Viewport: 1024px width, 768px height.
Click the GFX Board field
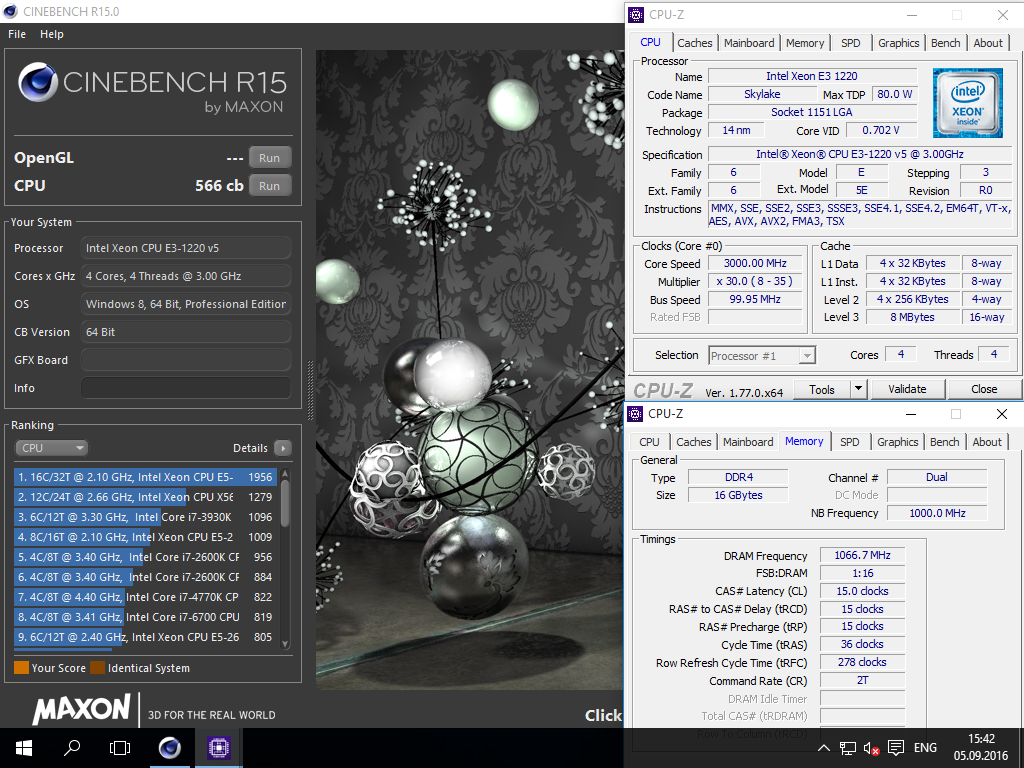pyautogui.click(x=186, y=360)
